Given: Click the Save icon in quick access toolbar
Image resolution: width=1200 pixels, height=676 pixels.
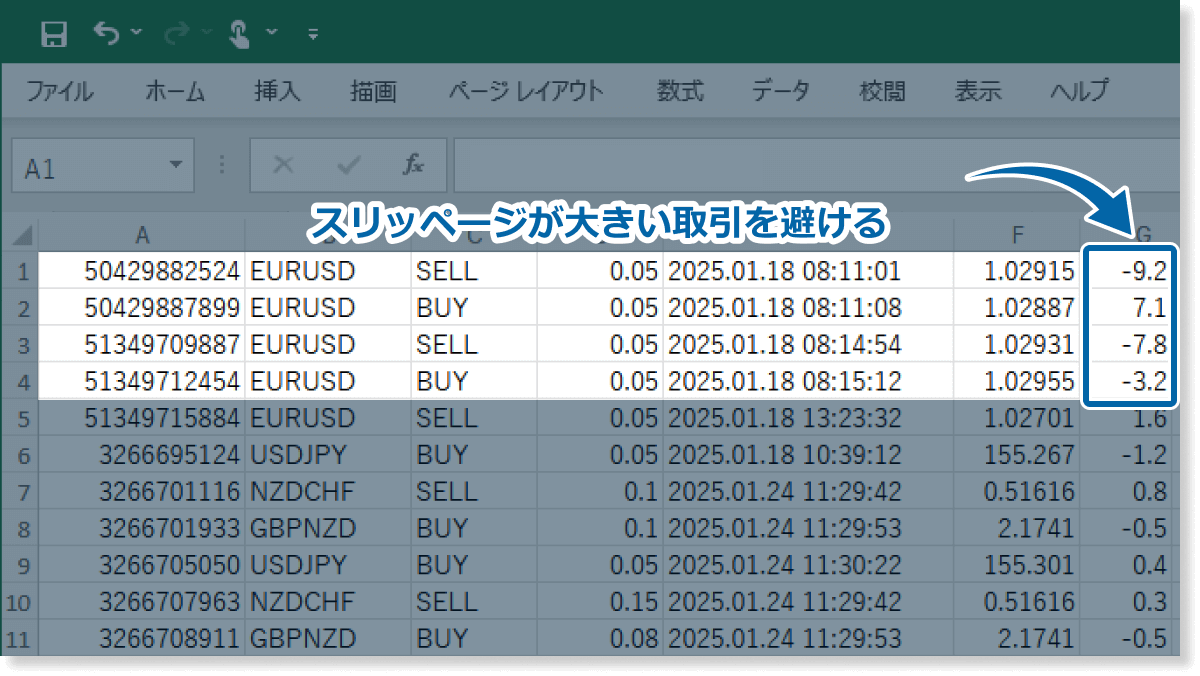Looking at the screenshot, I should [x=54, y=35].
